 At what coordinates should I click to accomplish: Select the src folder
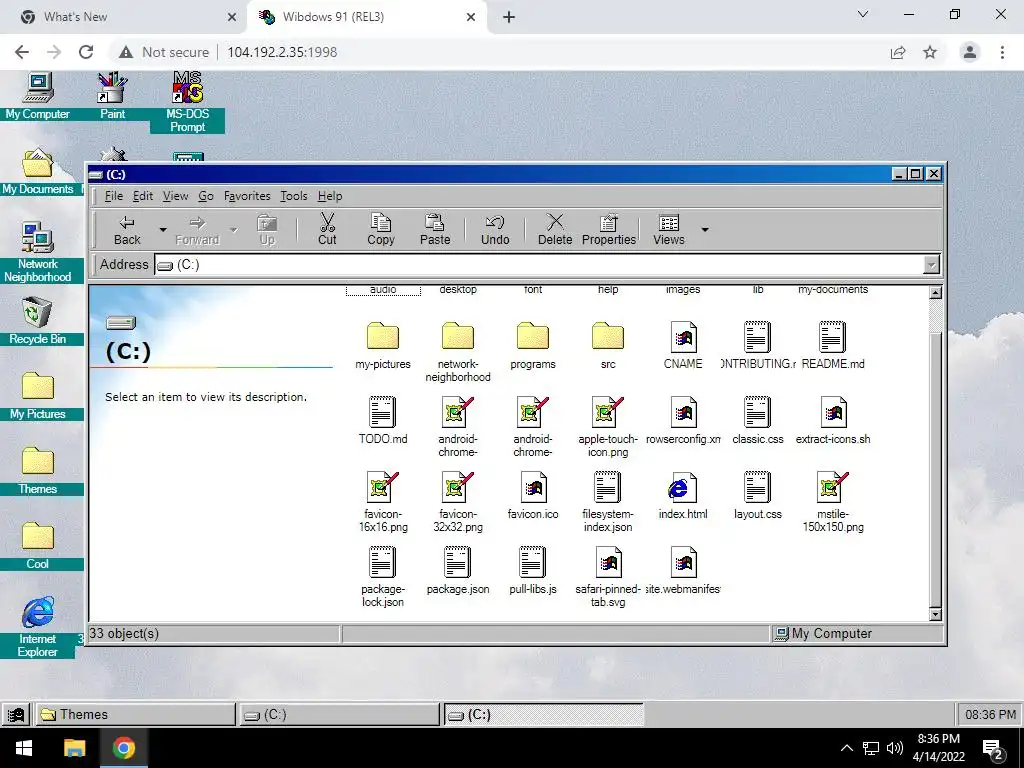click(x=608, y=345)
